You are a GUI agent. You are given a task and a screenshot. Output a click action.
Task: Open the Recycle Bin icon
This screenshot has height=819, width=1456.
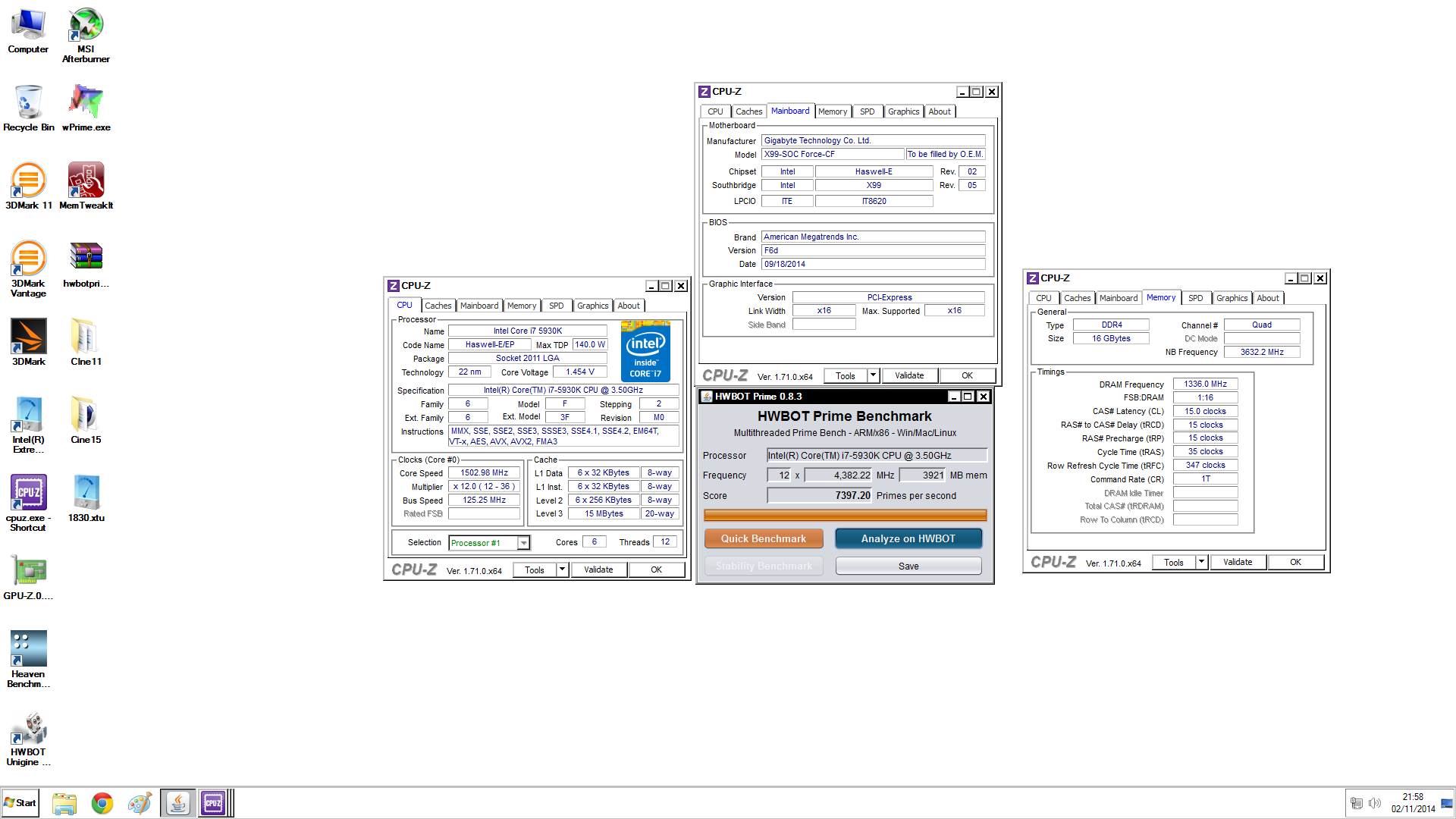28,108
